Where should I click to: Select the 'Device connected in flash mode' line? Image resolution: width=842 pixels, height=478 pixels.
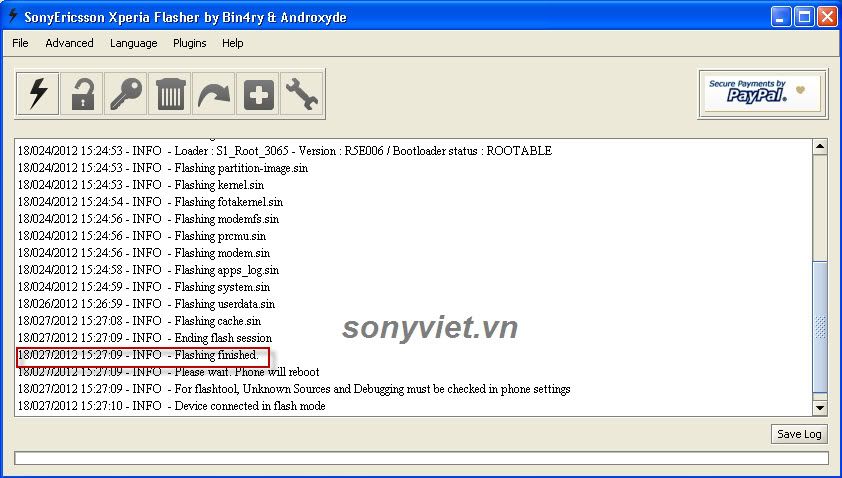pos(172,406)
